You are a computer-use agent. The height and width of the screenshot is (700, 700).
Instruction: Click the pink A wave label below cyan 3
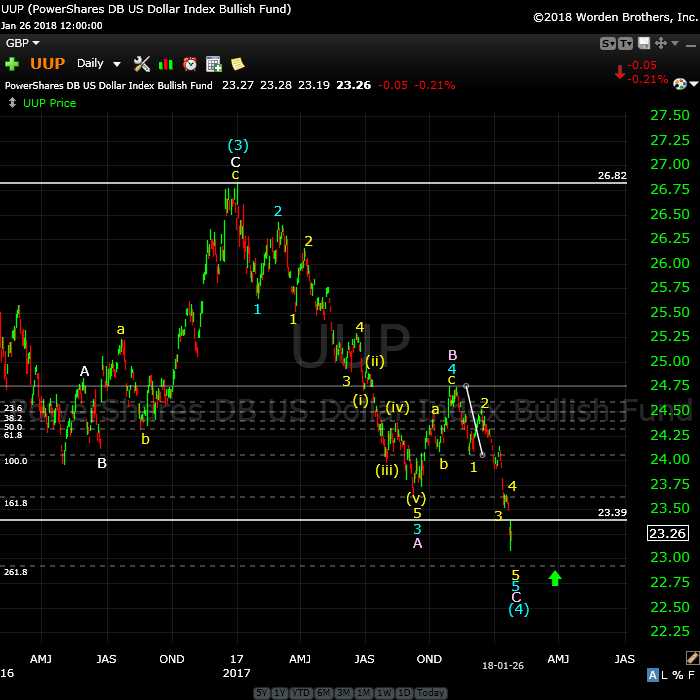click(x=417, y=543)
